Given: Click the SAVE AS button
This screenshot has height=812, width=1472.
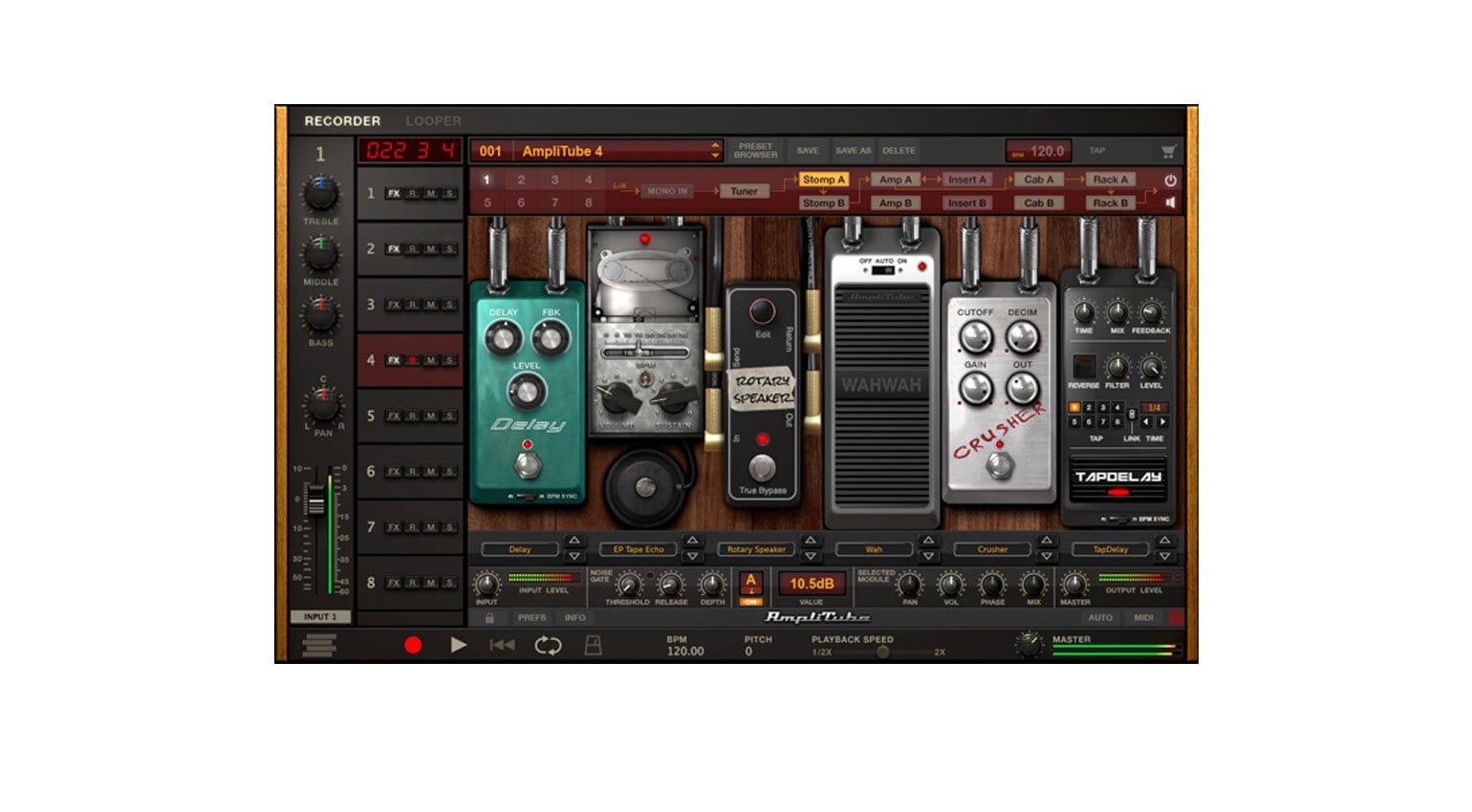Looking at the screenshot, I should pos(853,151).
